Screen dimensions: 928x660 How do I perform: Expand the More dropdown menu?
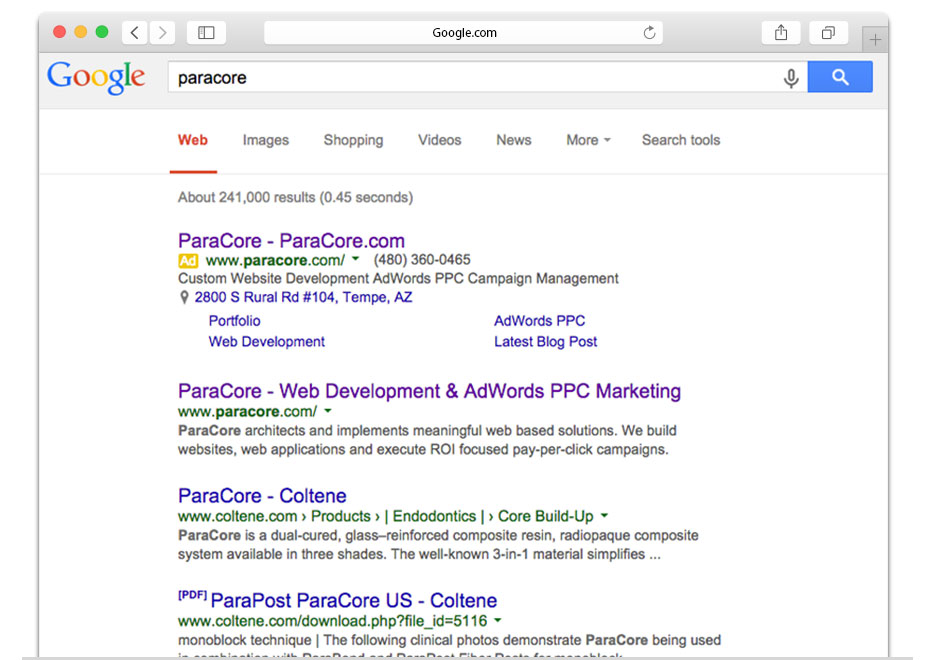tap(588, 140)
